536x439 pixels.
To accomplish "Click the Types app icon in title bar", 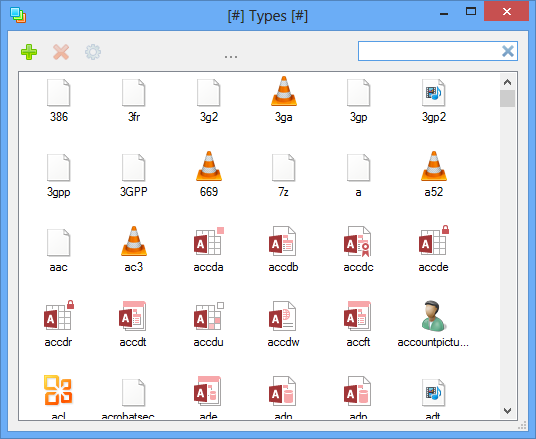I will 18,15.
